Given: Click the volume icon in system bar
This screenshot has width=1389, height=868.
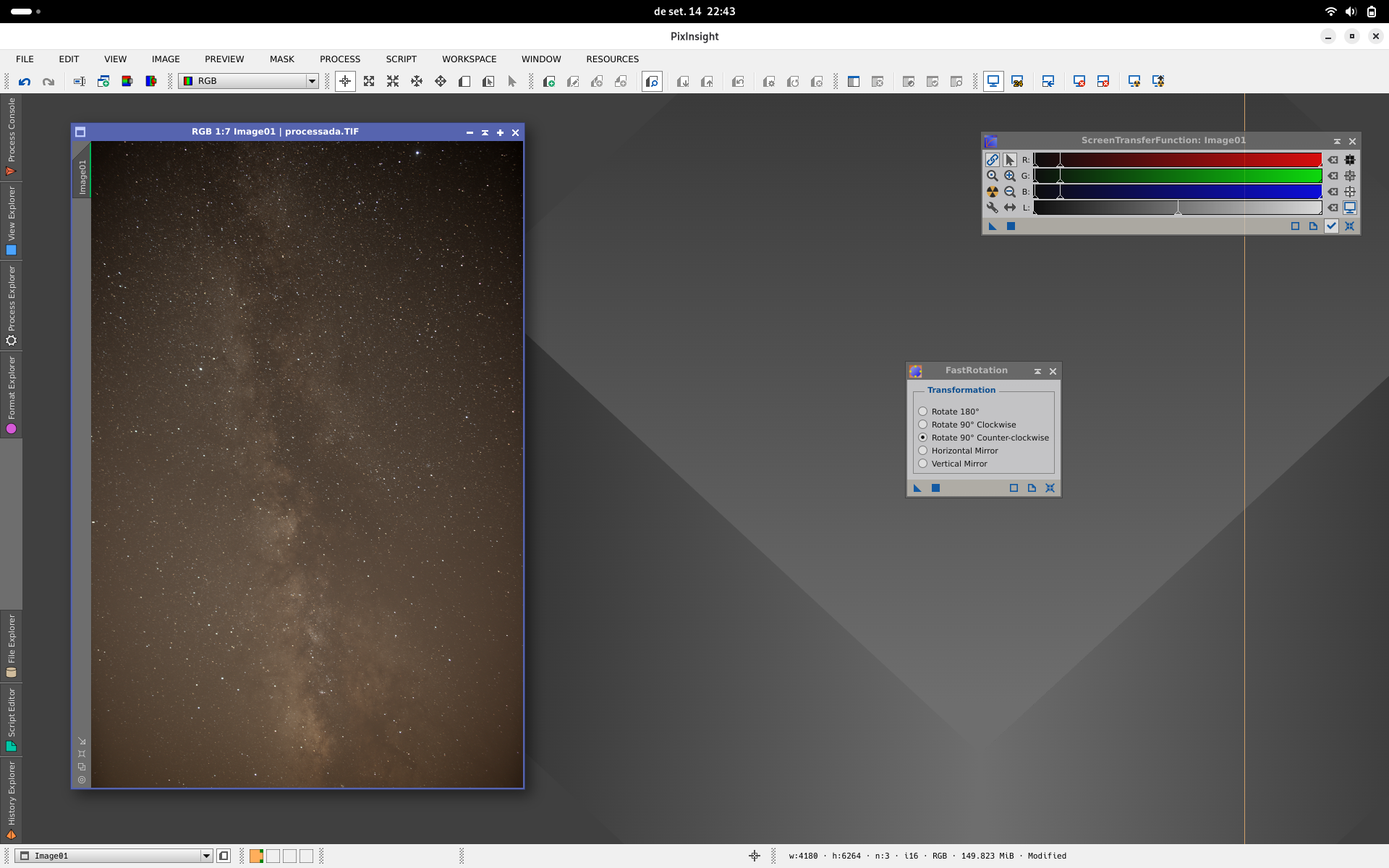Looking at the screenshot, I should [1351, 12].
